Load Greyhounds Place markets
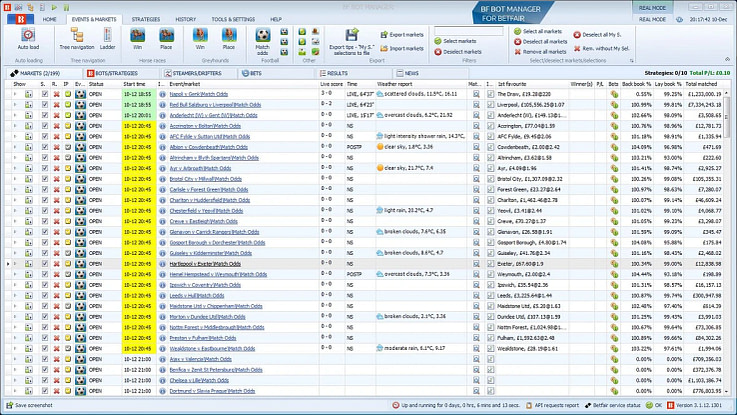This screenshot has width=737, height=415. pos(229,39)
